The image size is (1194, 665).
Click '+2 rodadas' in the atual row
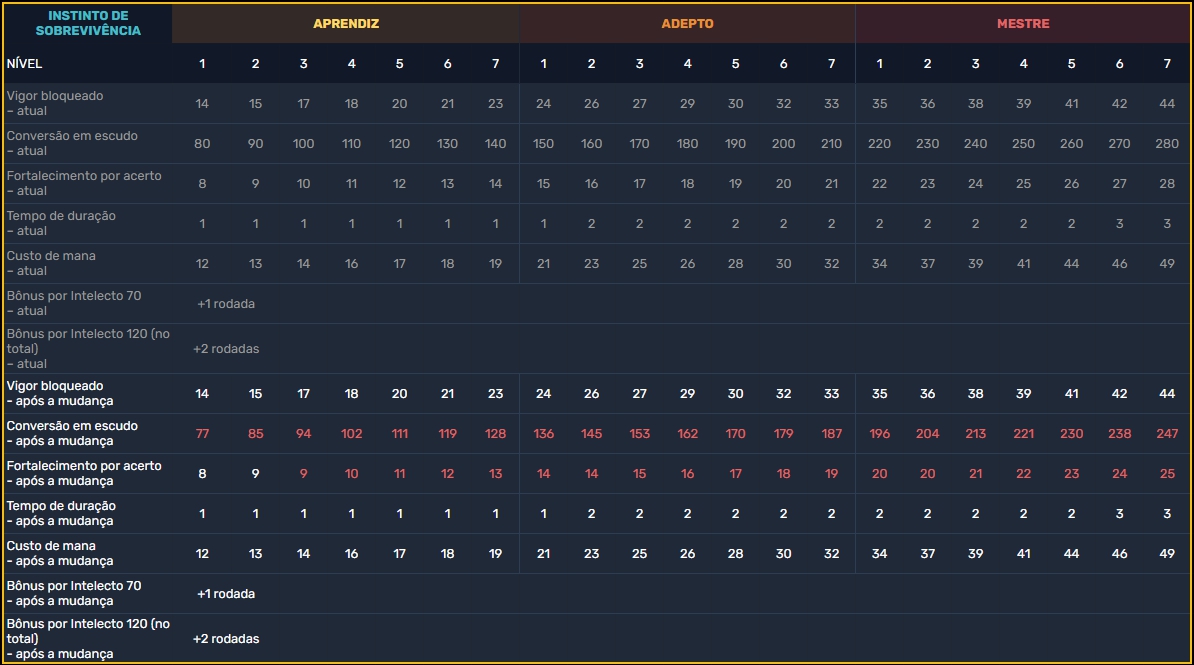[225, 349]
